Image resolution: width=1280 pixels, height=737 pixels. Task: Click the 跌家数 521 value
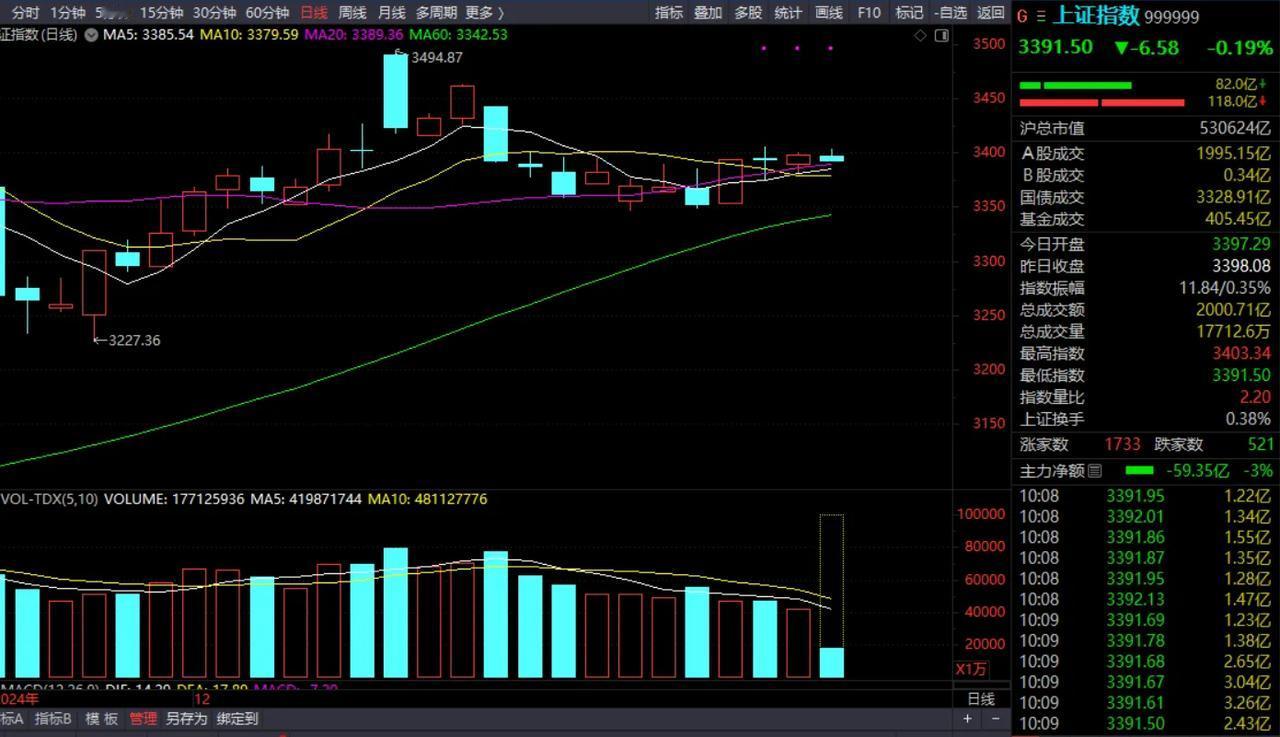pyautogui.click(x=1261, y=444)
